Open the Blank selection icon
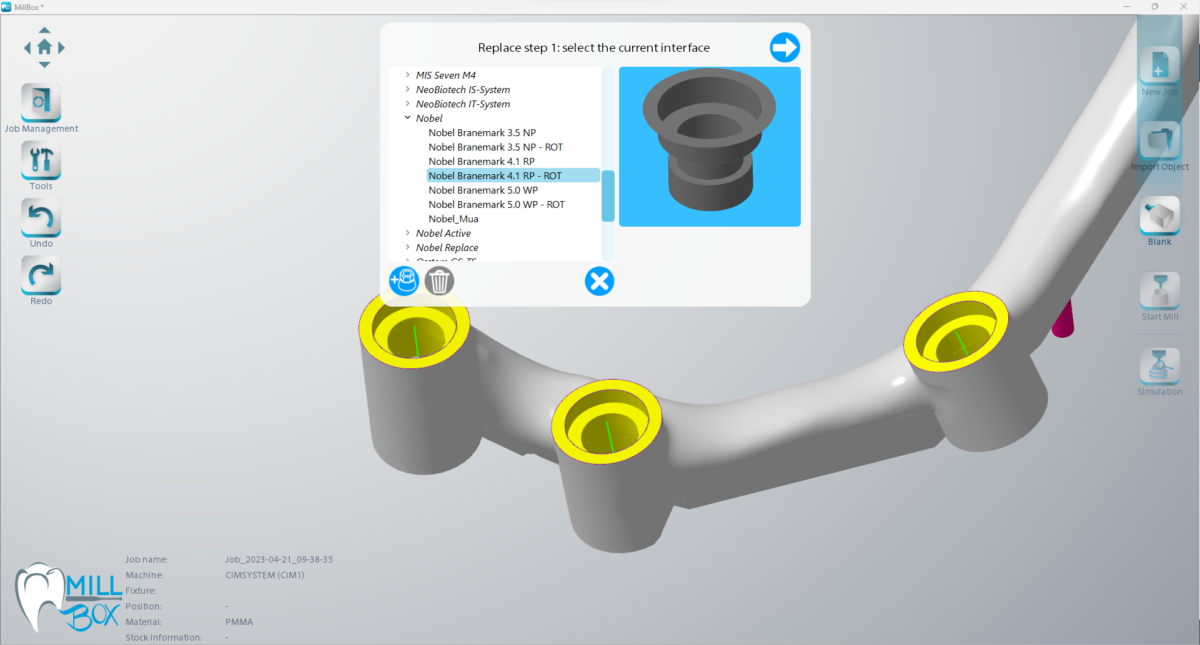The width and height of the screenshot is (1200, 645). (x=1159, y=216)
